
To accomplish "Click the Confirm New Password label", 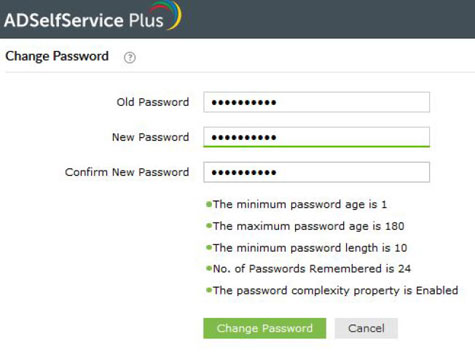I will [x=127, y=172].
